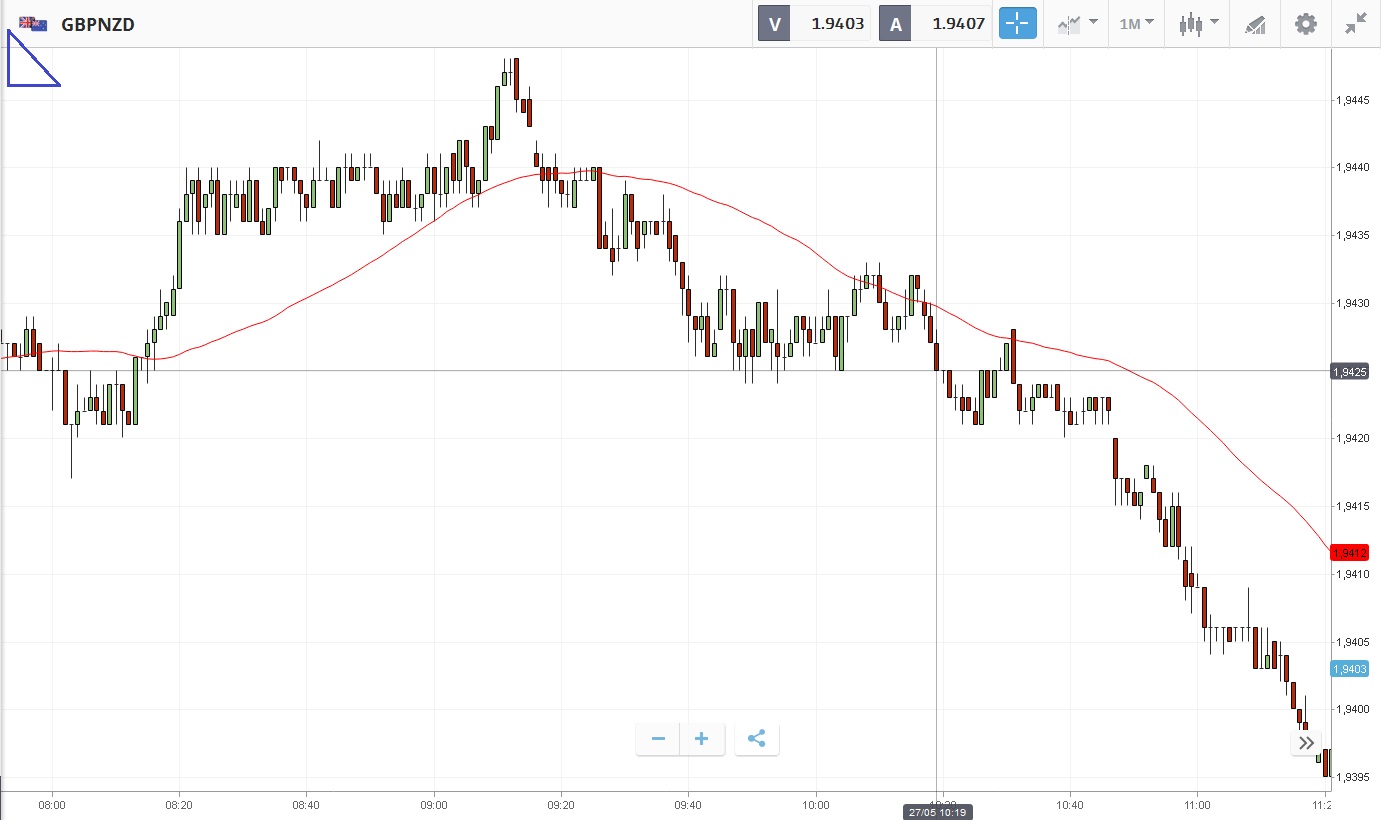This screenshot has width=1381, height=820.
Task: Click the 1,9410 price axis label
Action: click(x=1351, y=574)
